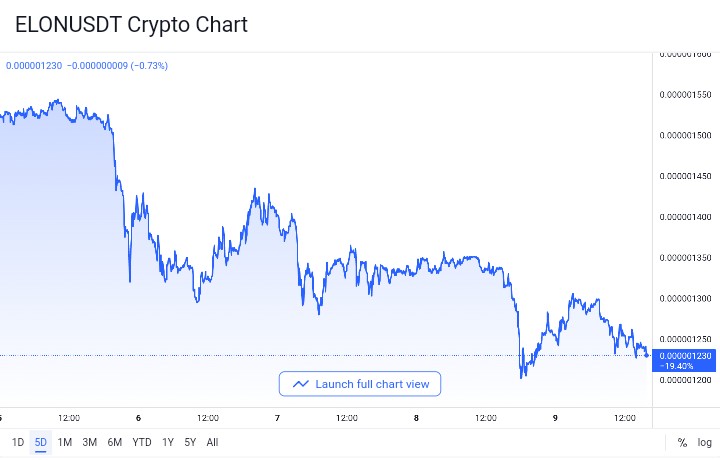720x460 pixels.
Task: Show All time range data
Action: coord(212,442)
